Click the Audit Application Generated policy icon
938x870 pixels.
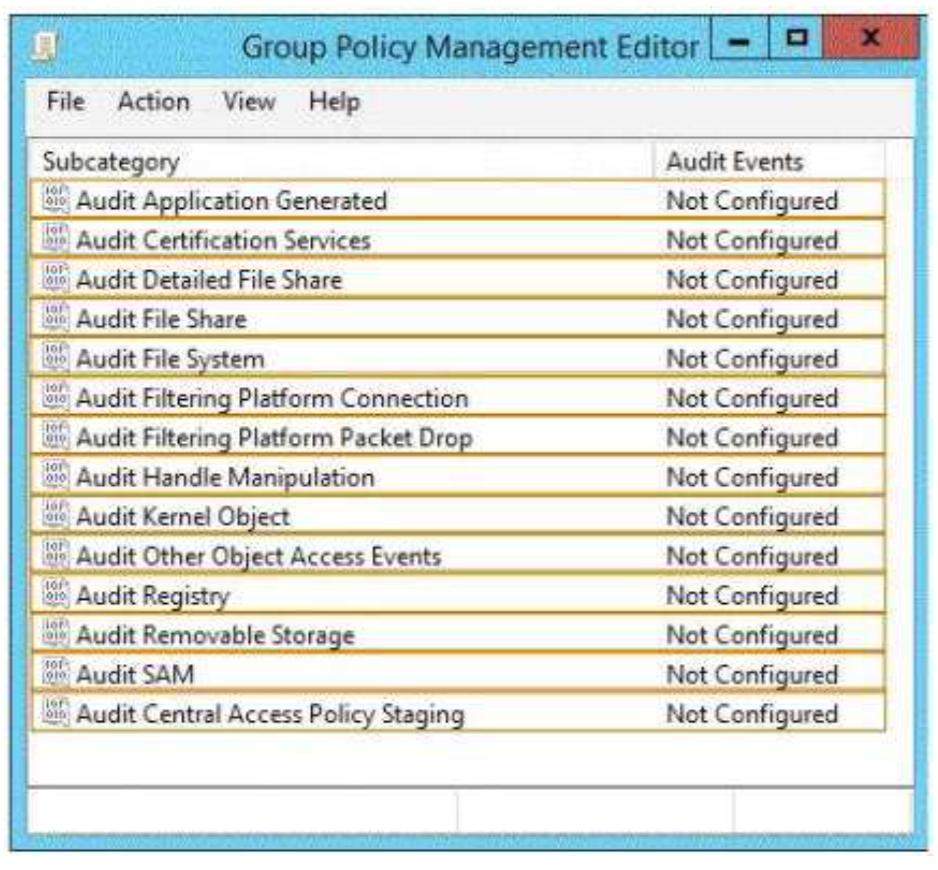(x=55, y=200)
